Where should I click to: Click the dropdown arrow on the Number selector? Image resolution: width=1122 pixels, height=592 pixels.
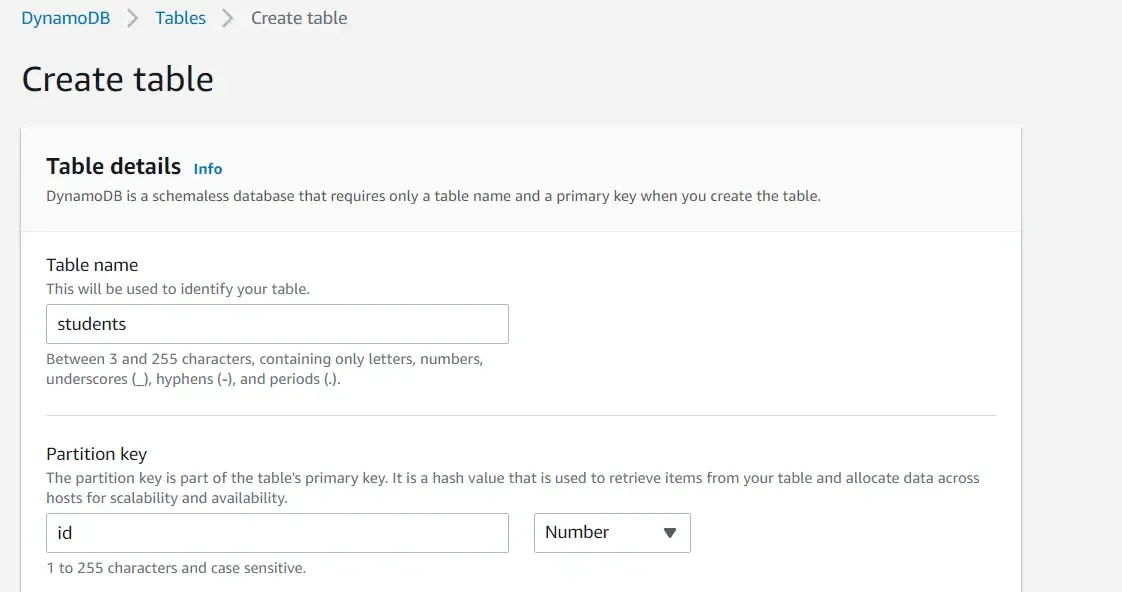click(x=670, y=532)
